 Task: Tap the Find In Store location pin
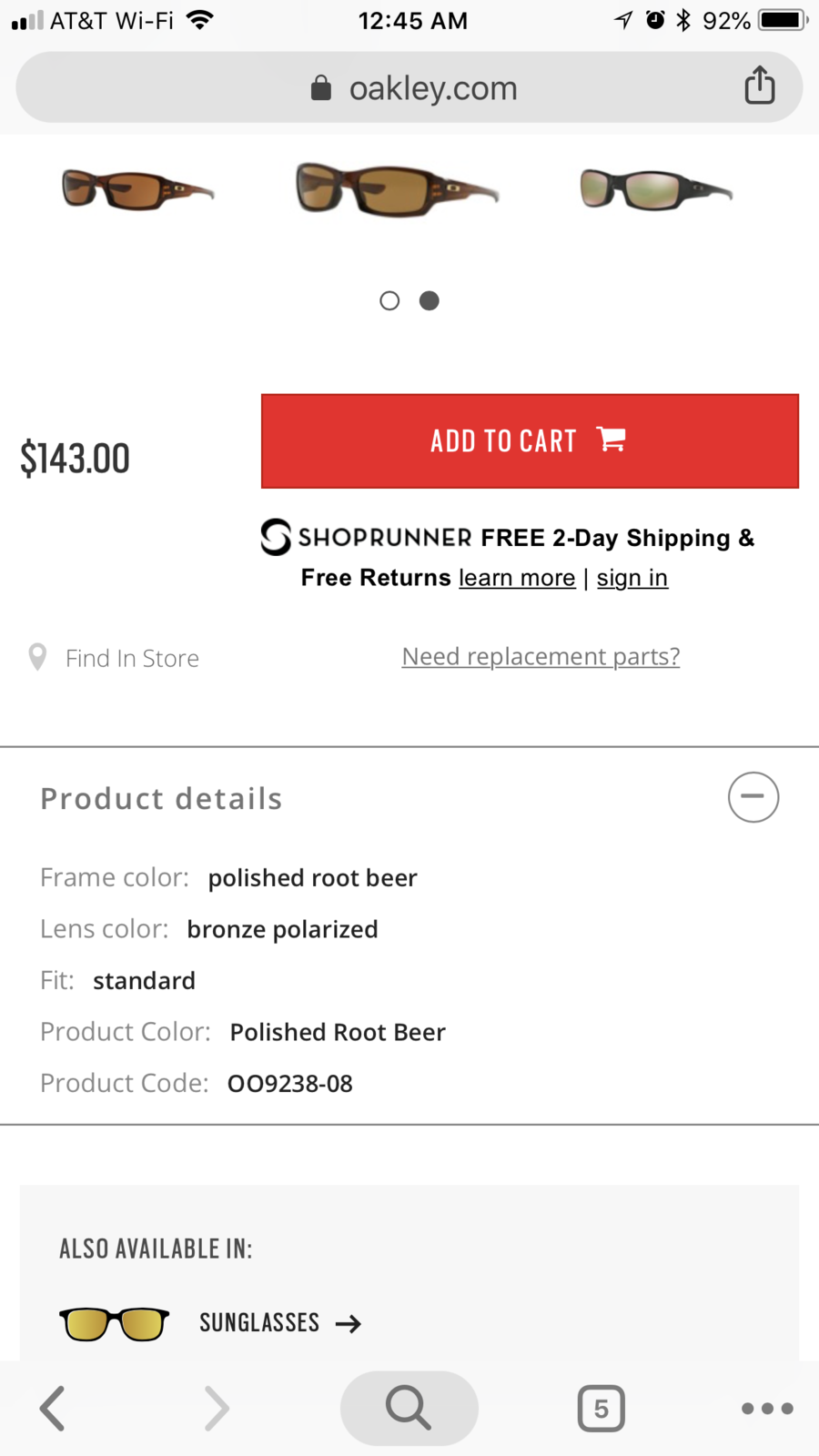[37, 657]
